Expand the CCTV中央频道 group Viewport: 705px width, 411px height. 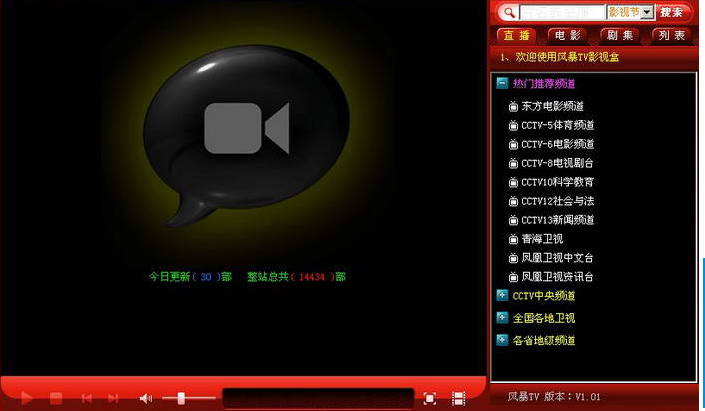[502, 295]
